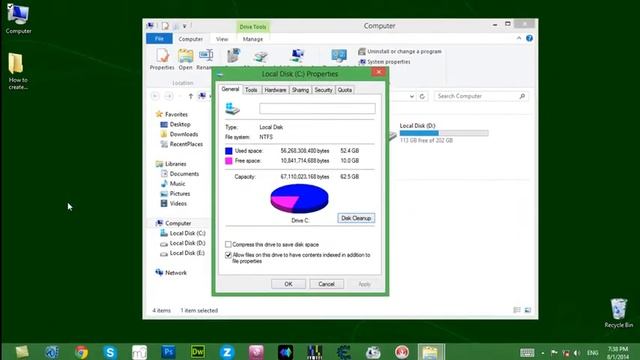This screenshot has height=360, width=640.
Task: Click the drive label text field
Action: [x=317, y=109]
